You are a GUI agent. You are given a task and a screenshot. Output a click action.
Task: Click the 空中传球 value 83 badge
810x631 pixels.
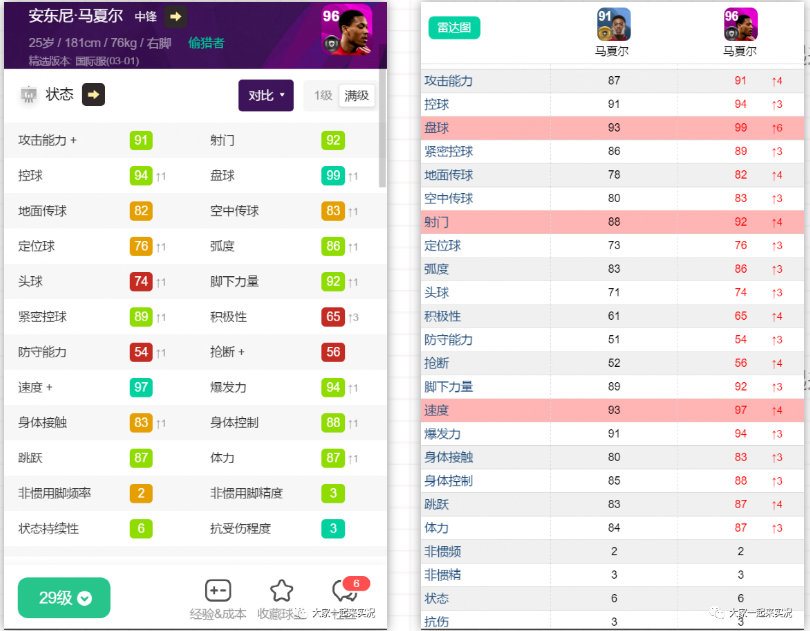(x=333, y=211)
